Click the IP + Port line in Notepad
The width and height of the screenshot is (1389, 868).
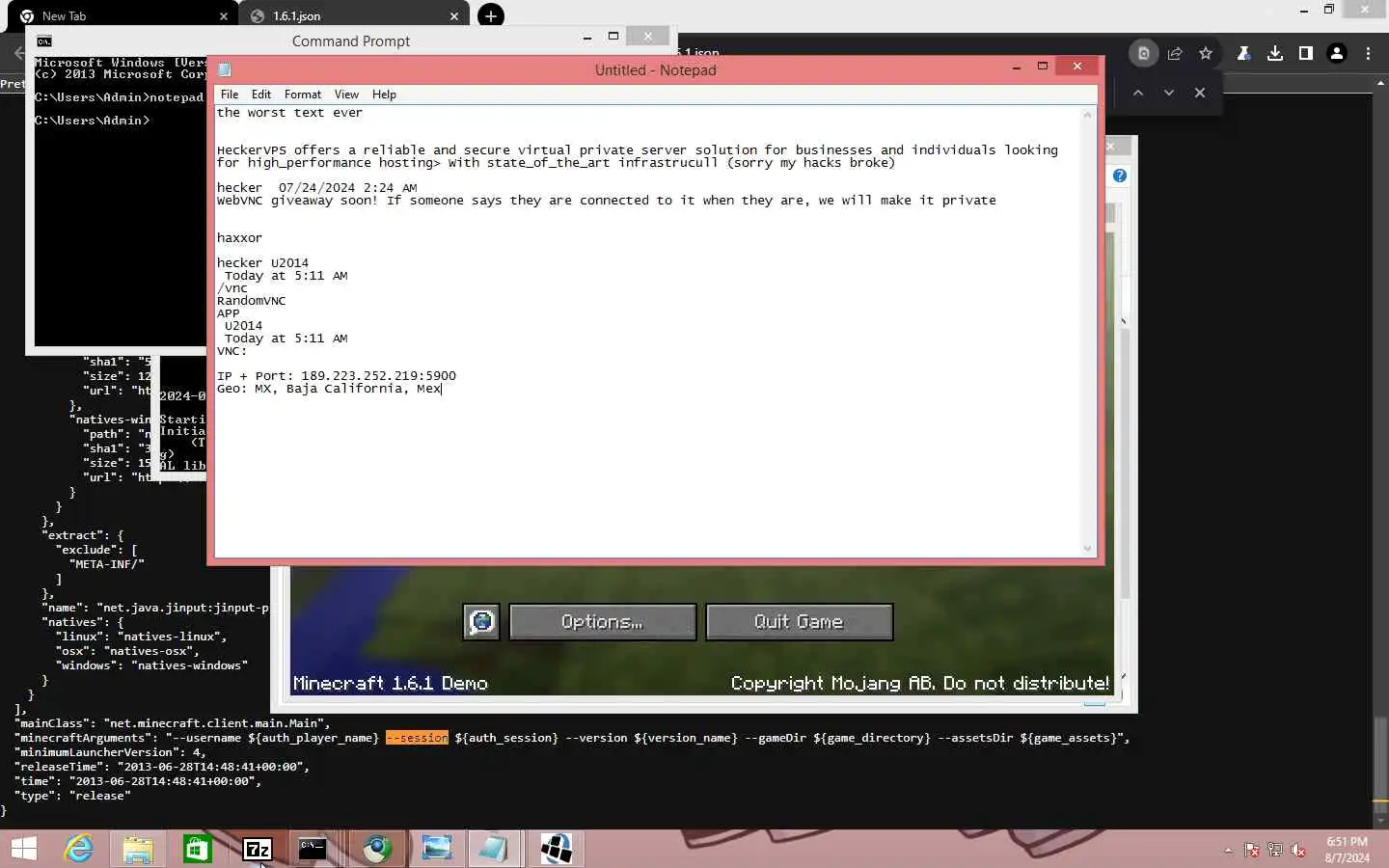(x=337, y=376)
